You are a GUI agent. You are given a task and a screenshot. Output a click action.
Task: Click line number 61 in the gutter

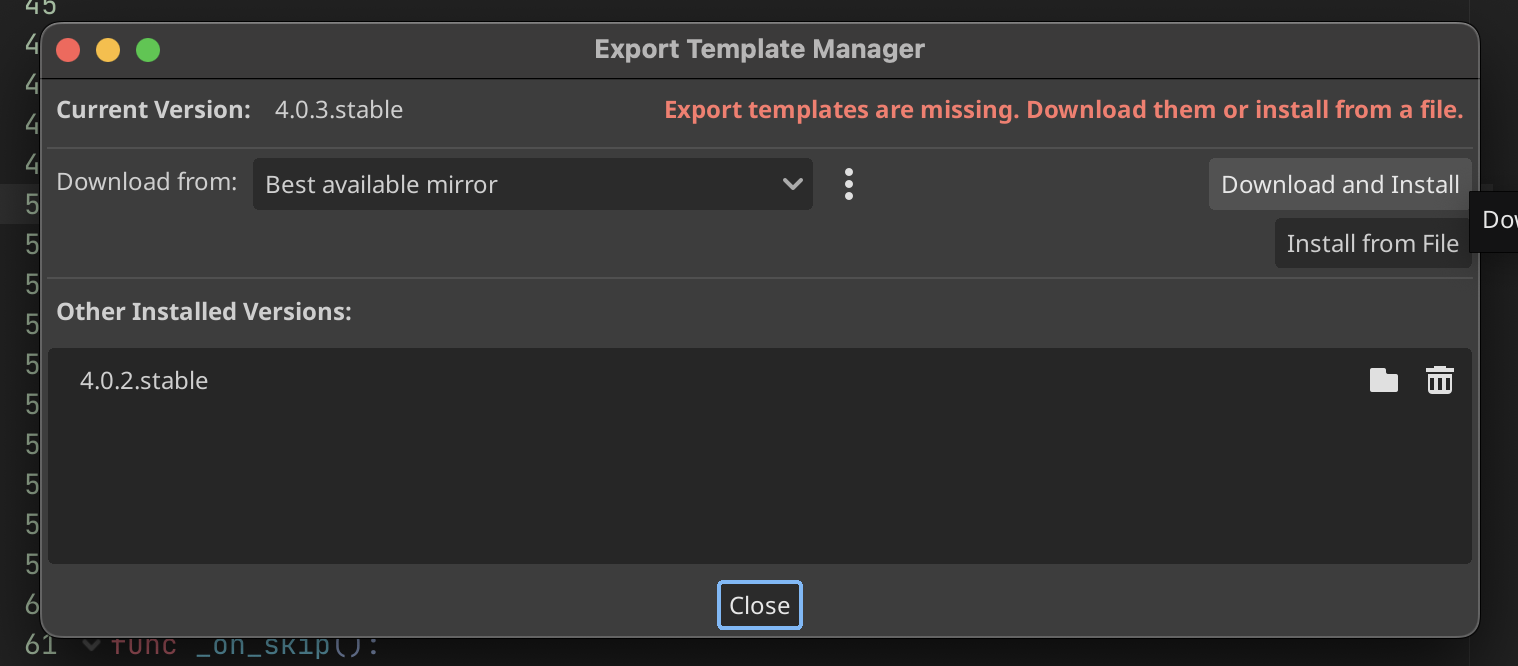[x=40, y=645]
